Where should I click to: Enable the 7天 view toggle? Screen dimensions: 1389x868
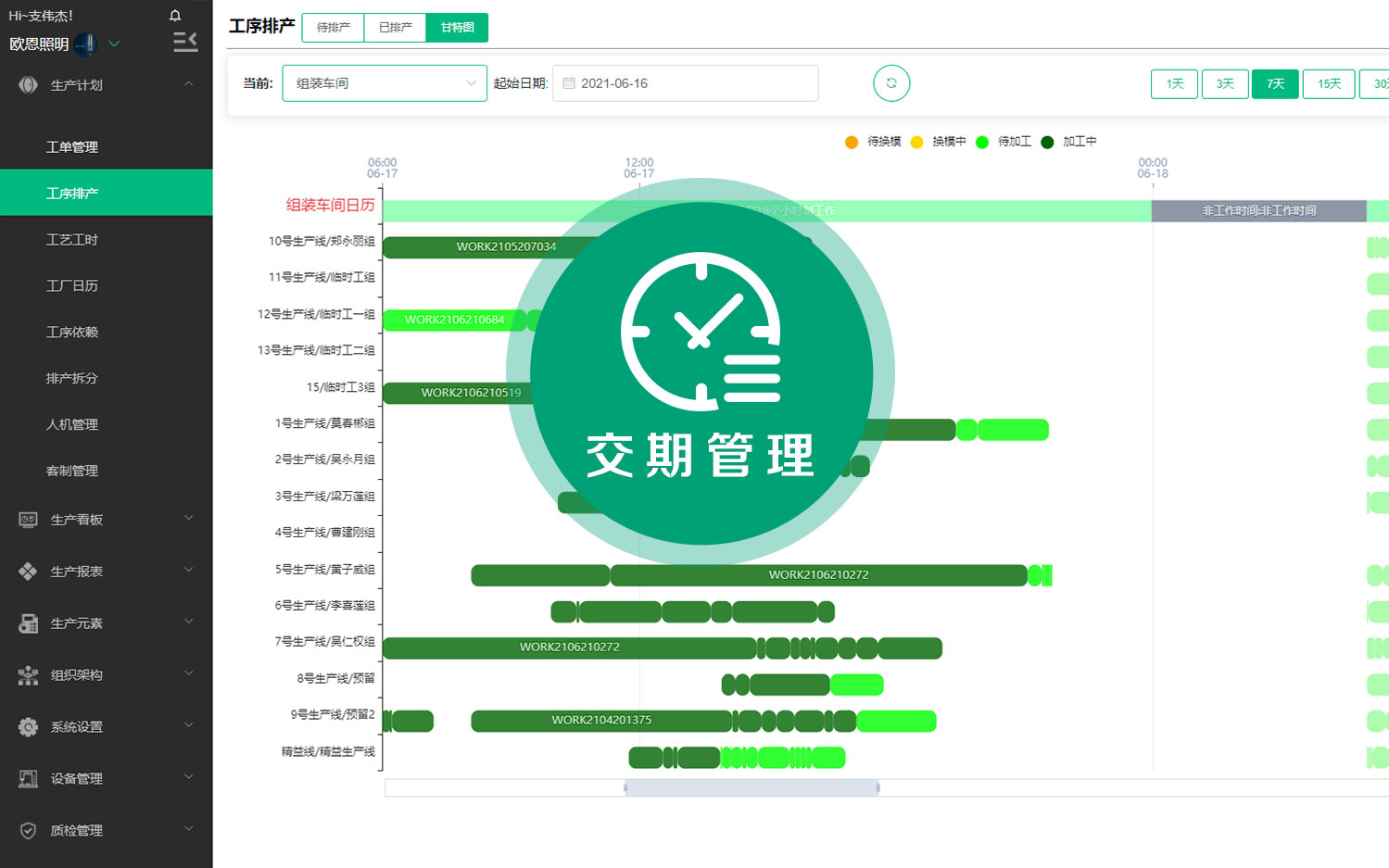(1275, 83)
